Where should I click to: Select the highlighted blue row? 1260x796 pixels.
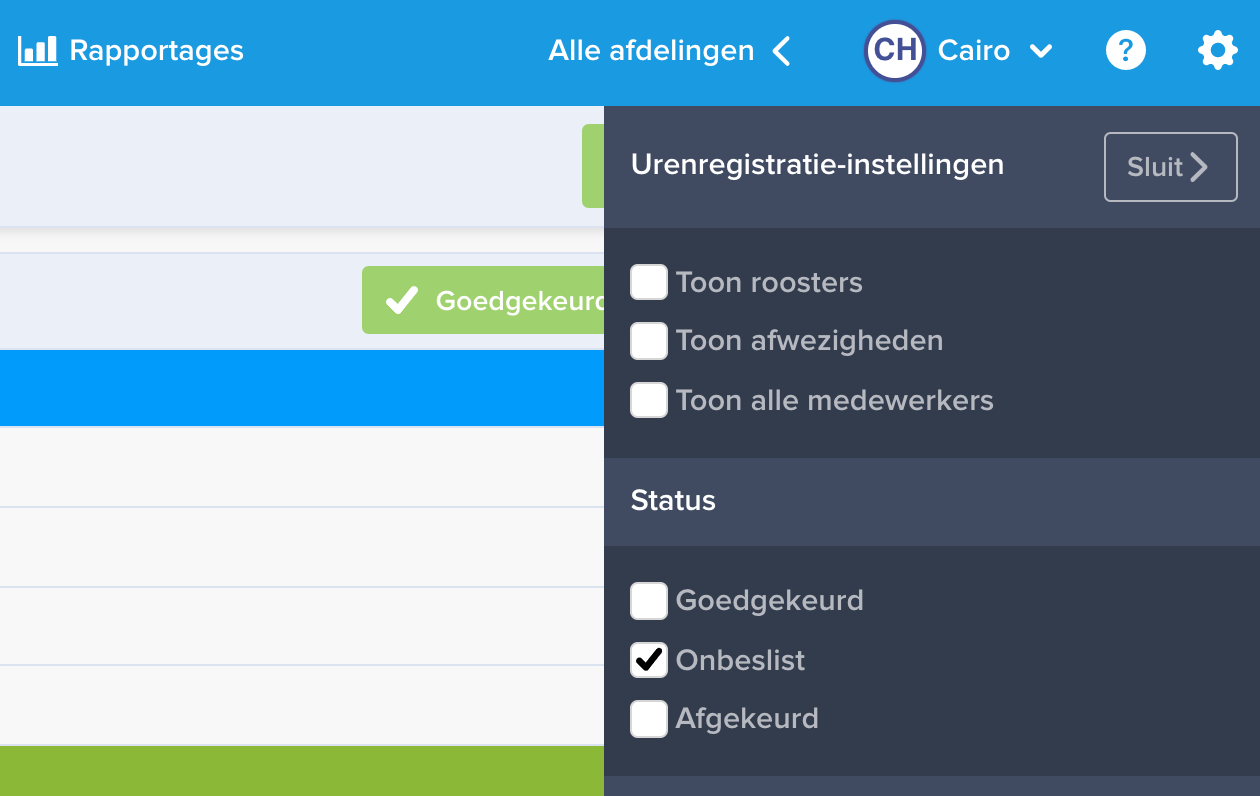point(300,388)
